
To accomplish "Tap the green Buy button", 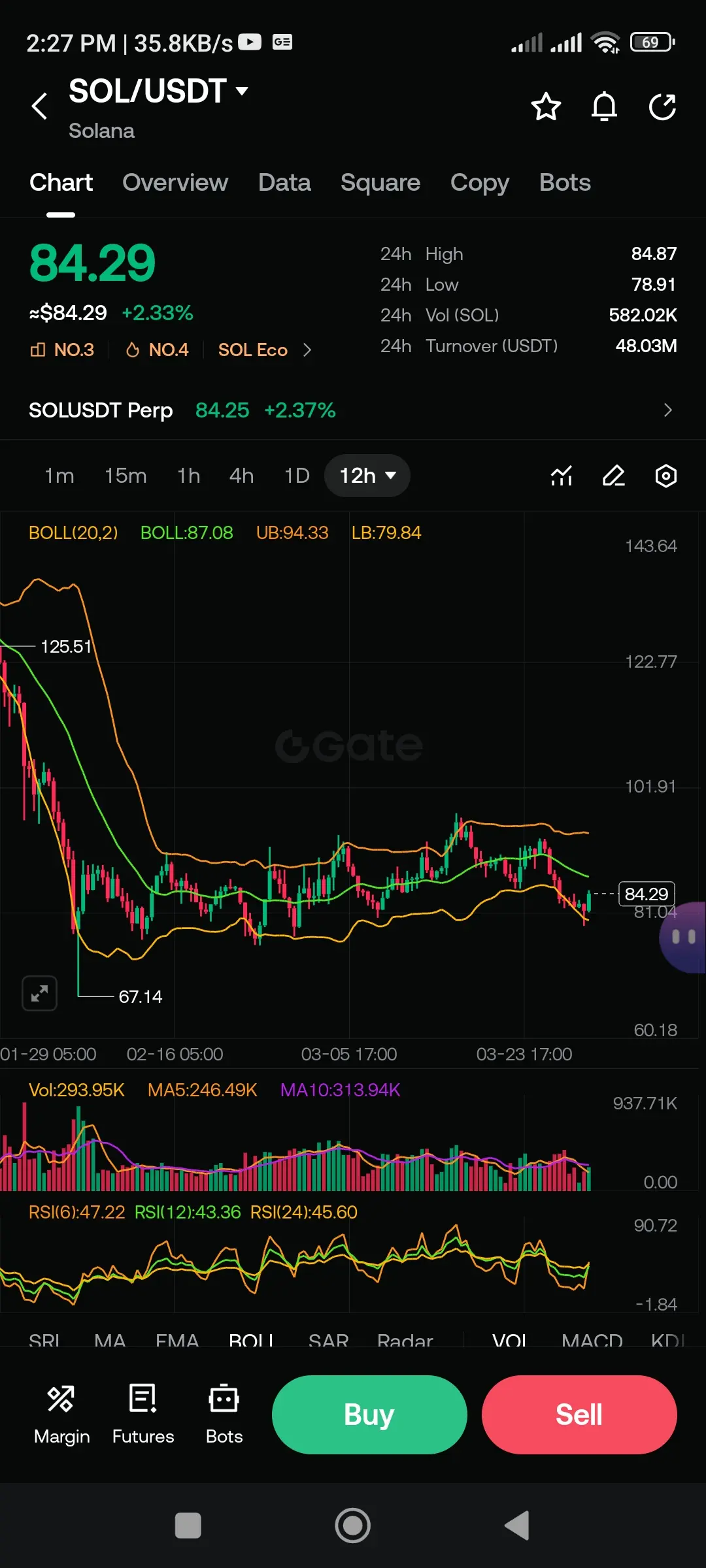I will (x=369, y=1414).
